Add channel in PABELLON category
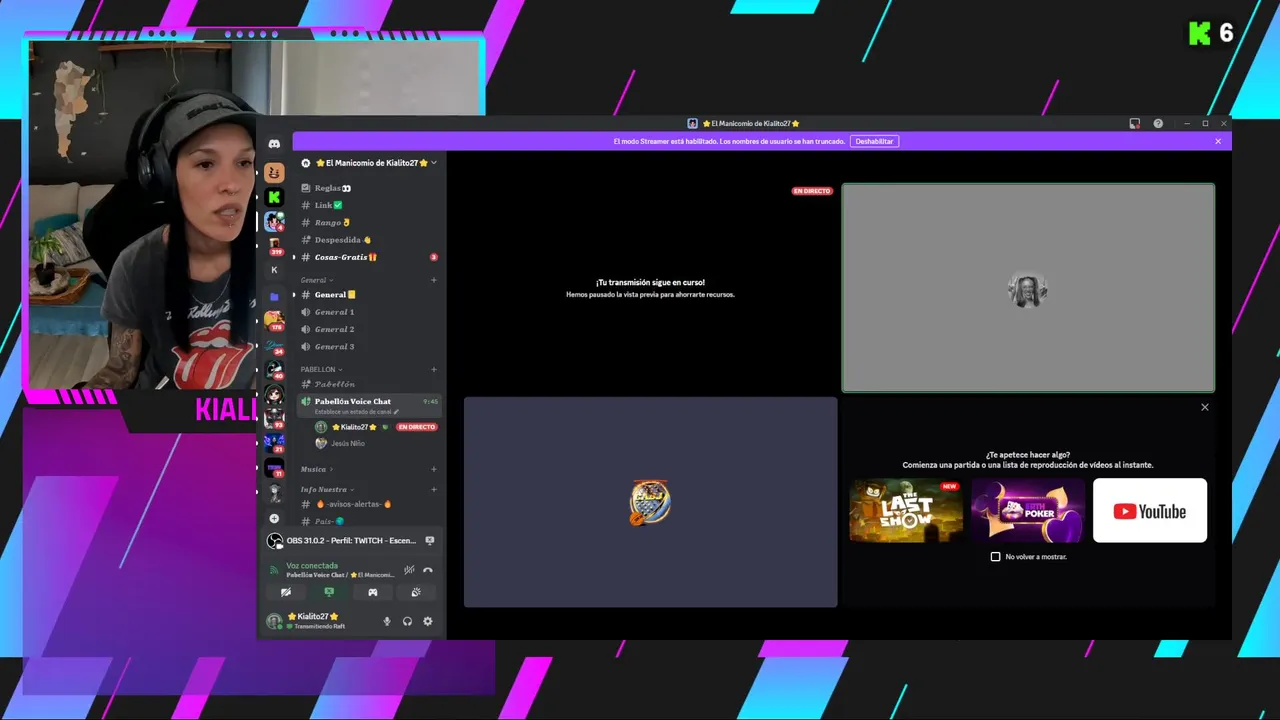Screen dimensions: 1280x720 [x=433, y=369]
